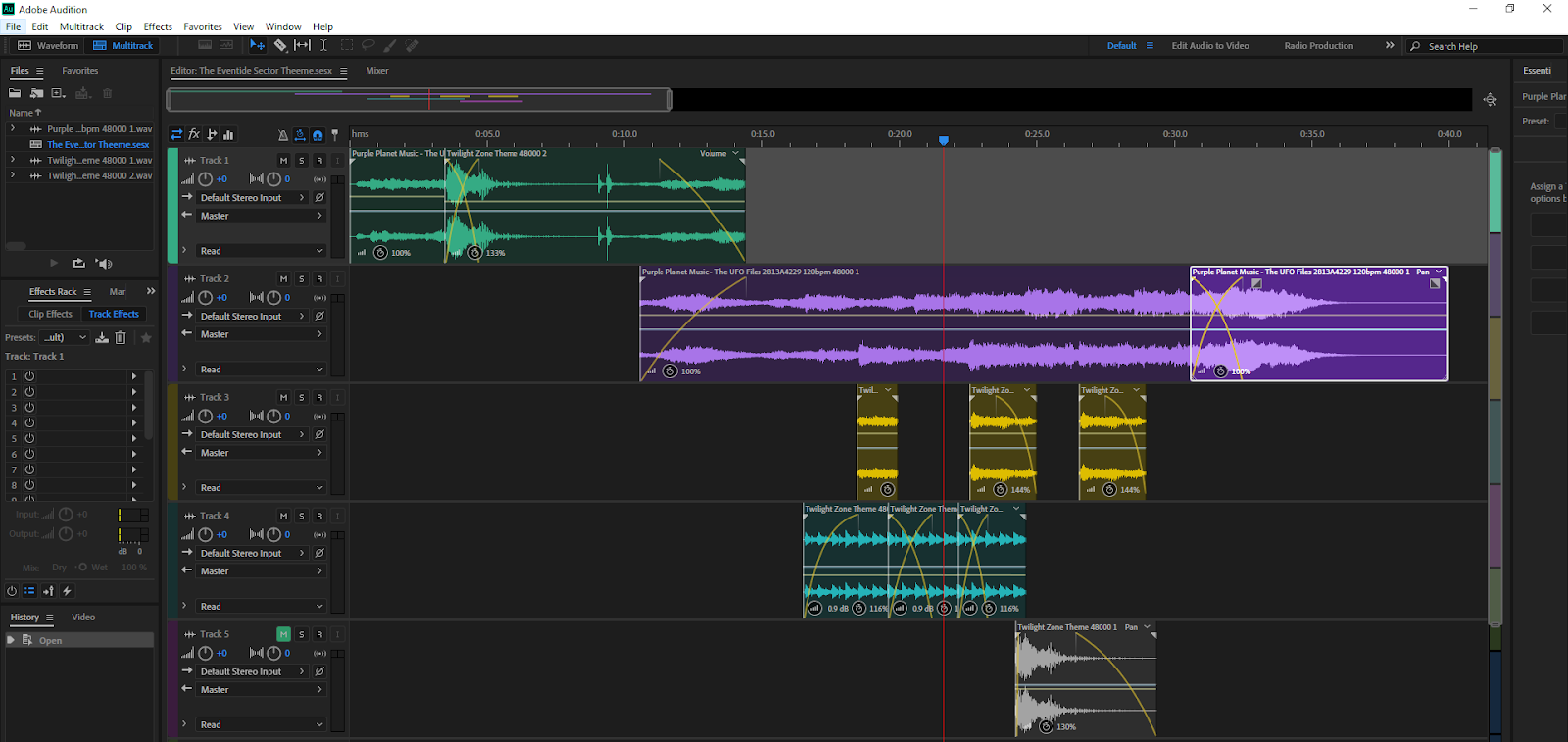Select Track Effects button

[x=114, y=314]
